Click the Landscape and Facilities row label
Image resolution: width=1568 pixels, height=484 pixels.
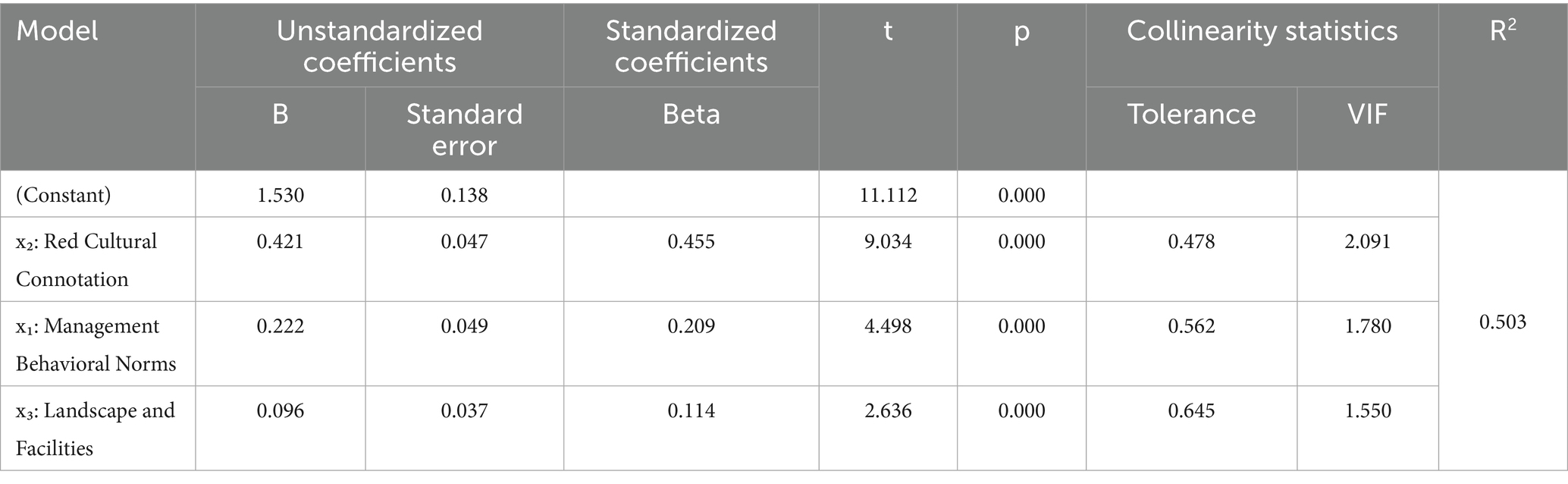point(95,429)
